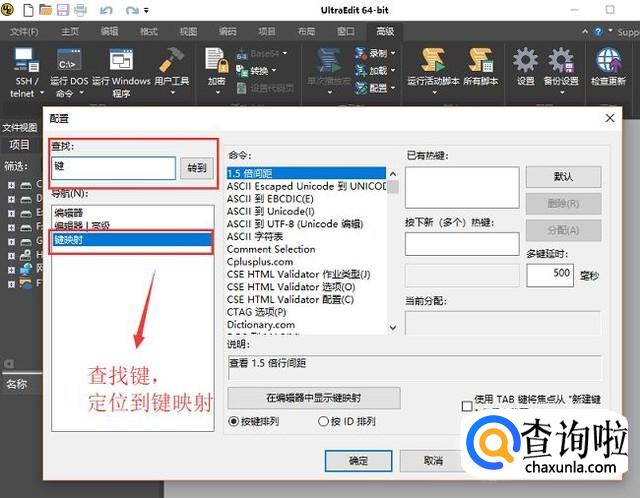The height and width of the screenshot is (498, 640).
Task: Click the 备份设置 gear icon
Action: (x=561, y=60)
